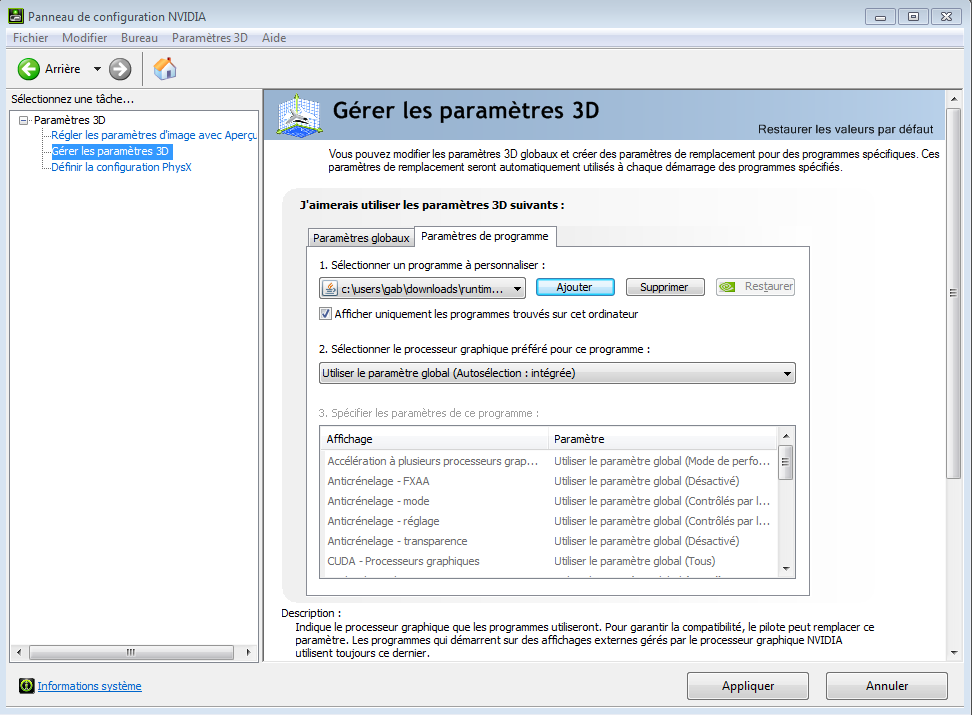
Task: Select Régler les paramètres d'image avec Aperçu
Action: (154, 135)
